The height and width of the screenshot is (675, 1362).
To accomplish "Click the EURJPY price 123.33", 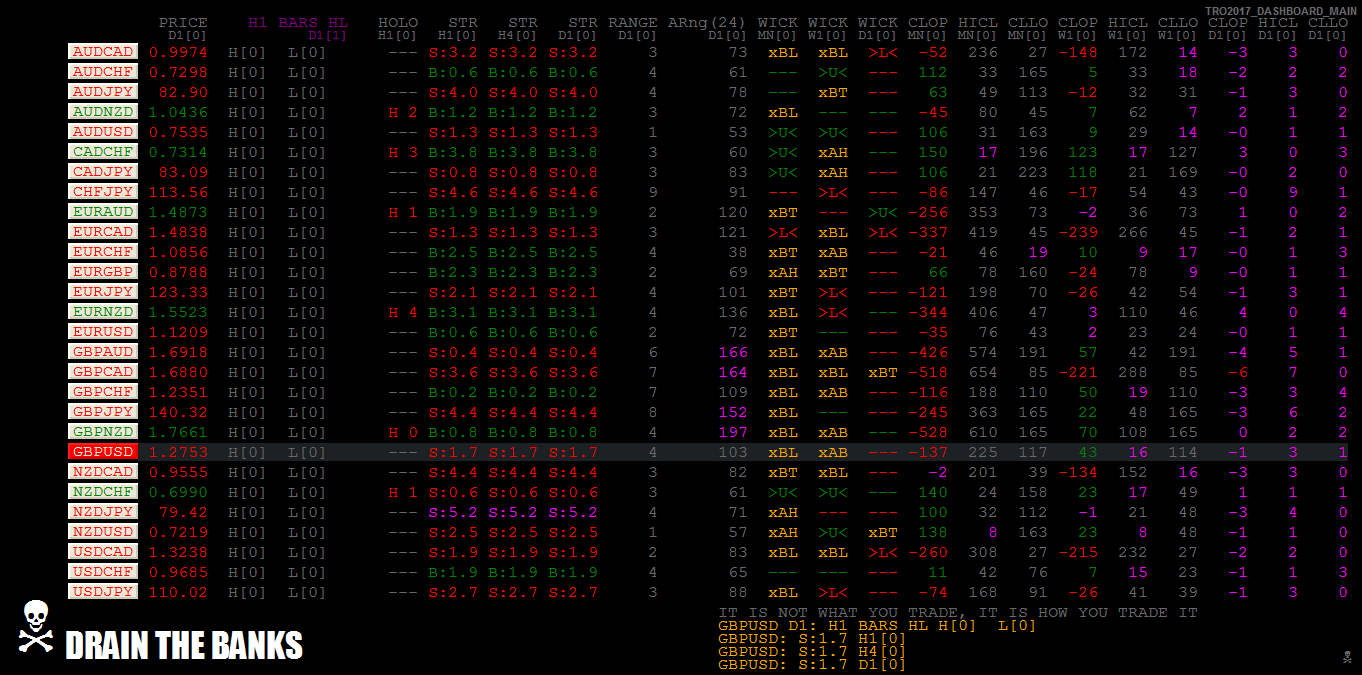I will [x=178, y=292].
